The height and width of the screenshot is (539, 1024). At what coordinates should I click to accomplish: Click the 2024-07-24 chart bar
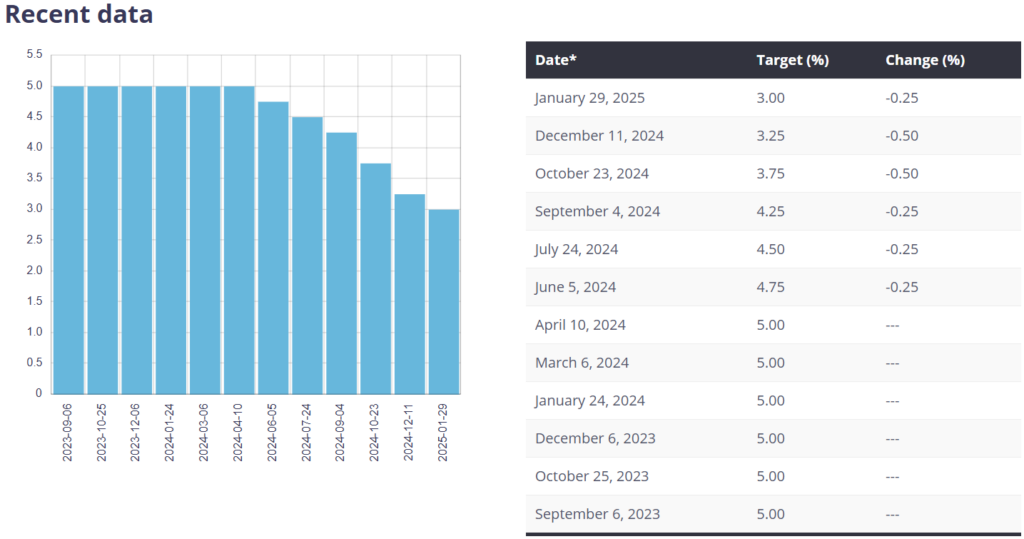pos(307,255)
